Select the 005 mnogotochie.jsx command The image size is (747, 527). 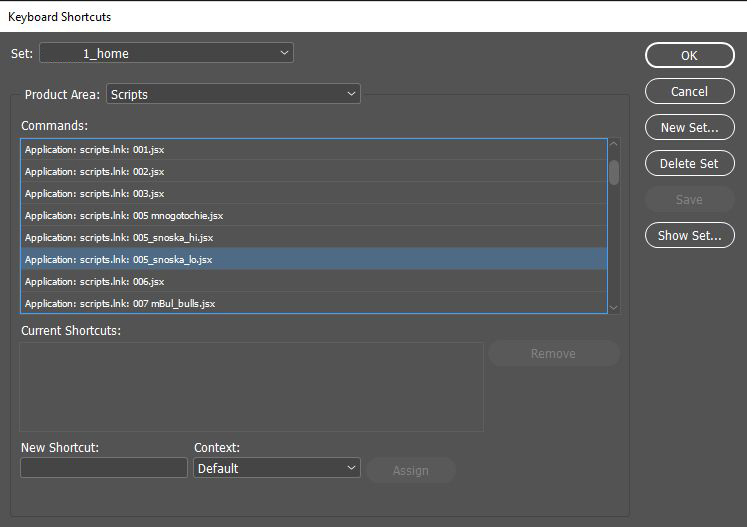[x=314, y=215]
